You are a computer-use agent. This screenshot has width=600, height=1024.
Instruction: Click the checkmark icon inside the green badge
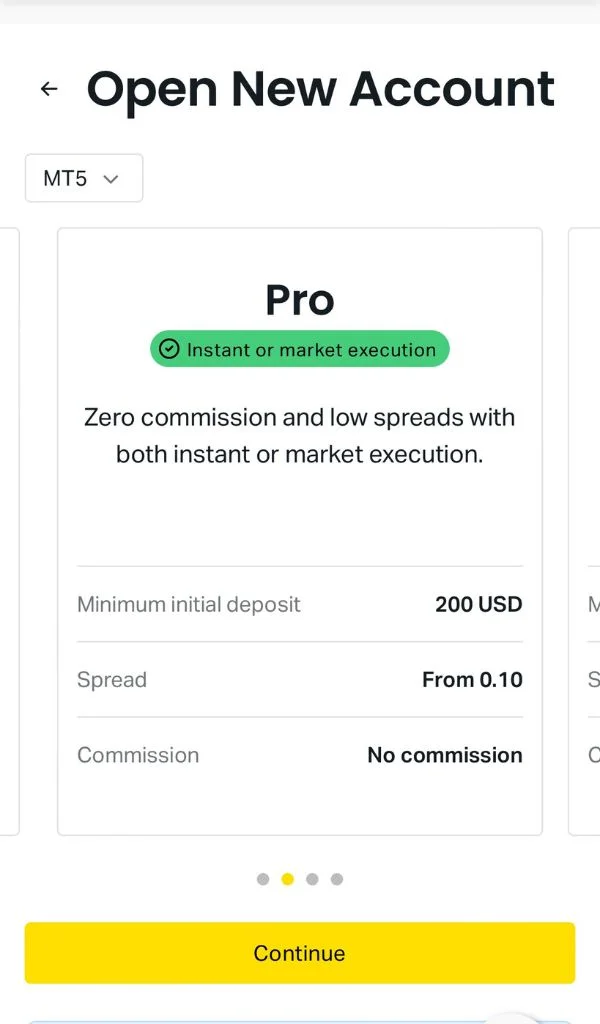pos(168,349)
